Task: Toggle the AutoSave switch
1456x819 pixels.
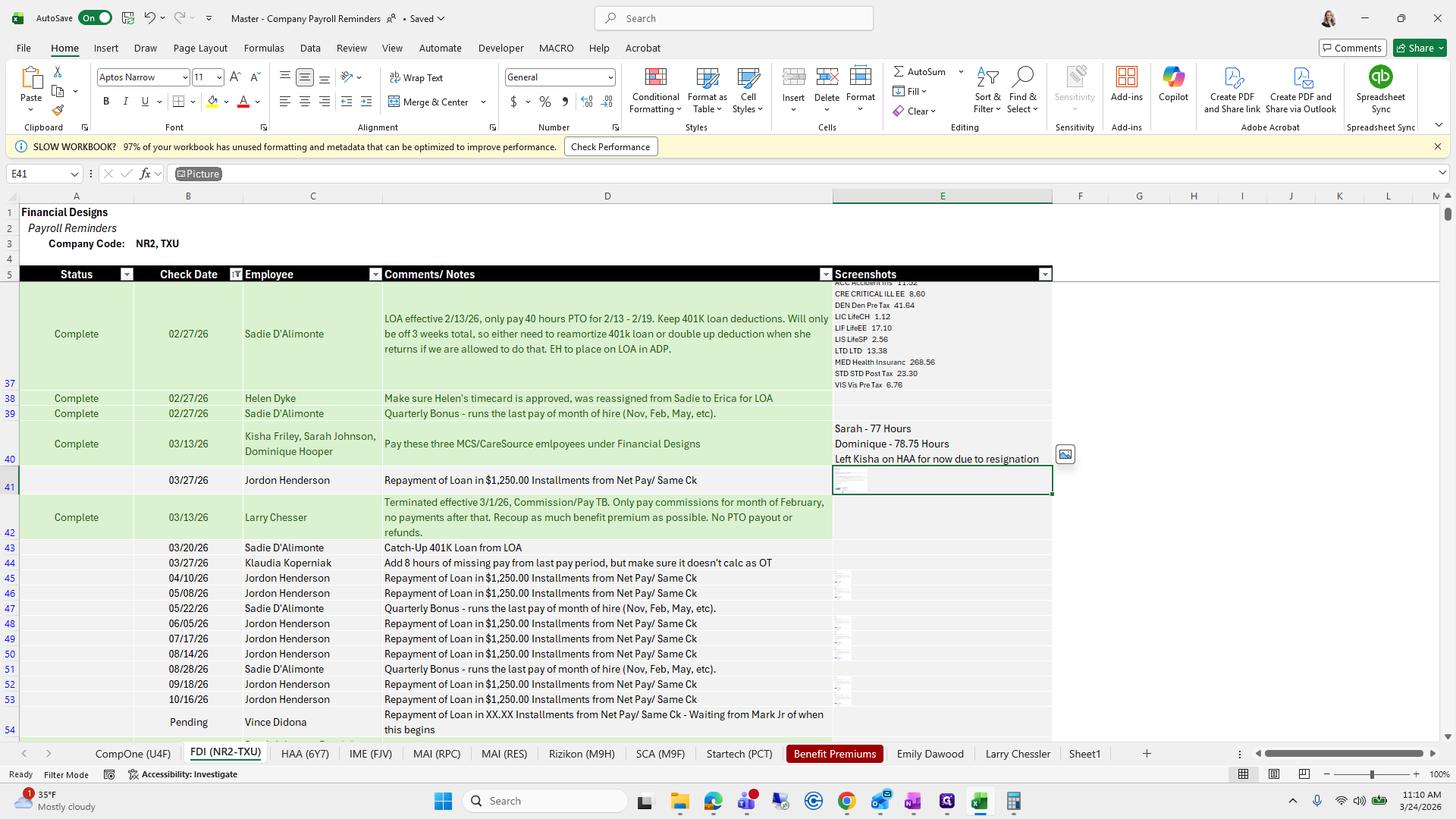Action: point(96,18)
